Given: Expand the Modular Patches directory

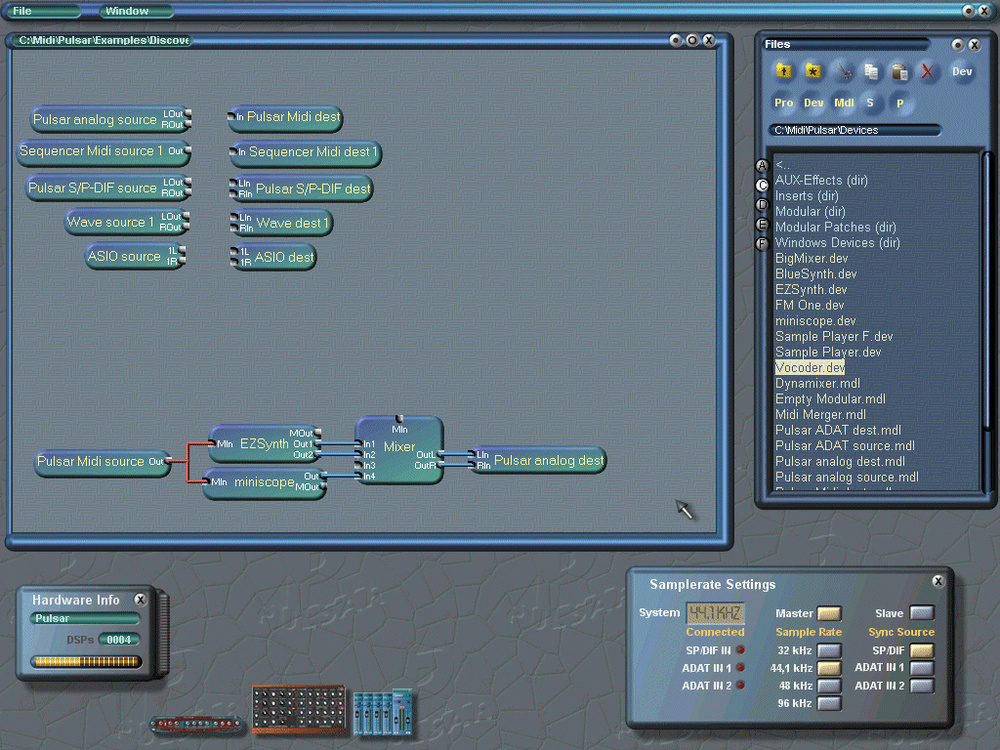Looking at the screenshot, I should pos(835,227).
